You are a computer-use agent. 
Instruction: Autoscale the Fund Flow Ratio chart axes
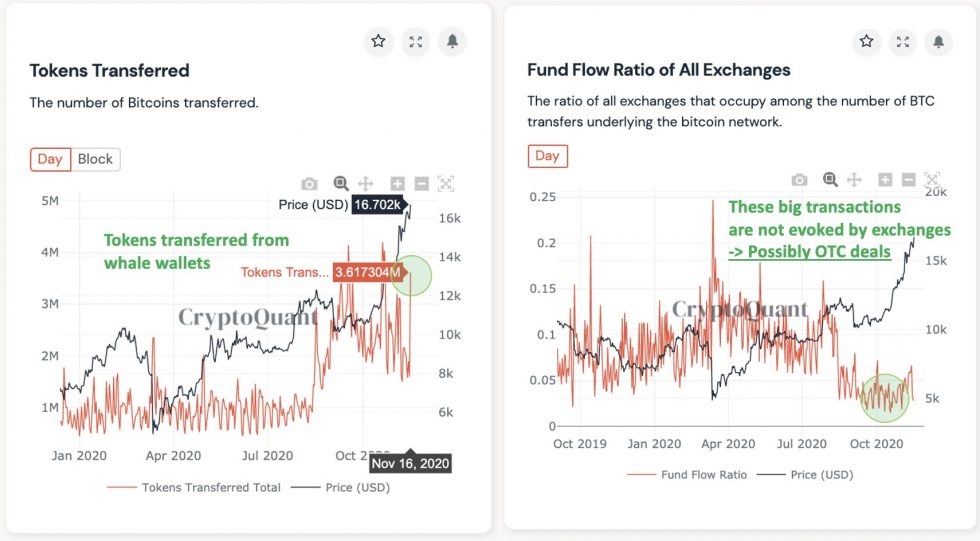[x=935, y=180]
